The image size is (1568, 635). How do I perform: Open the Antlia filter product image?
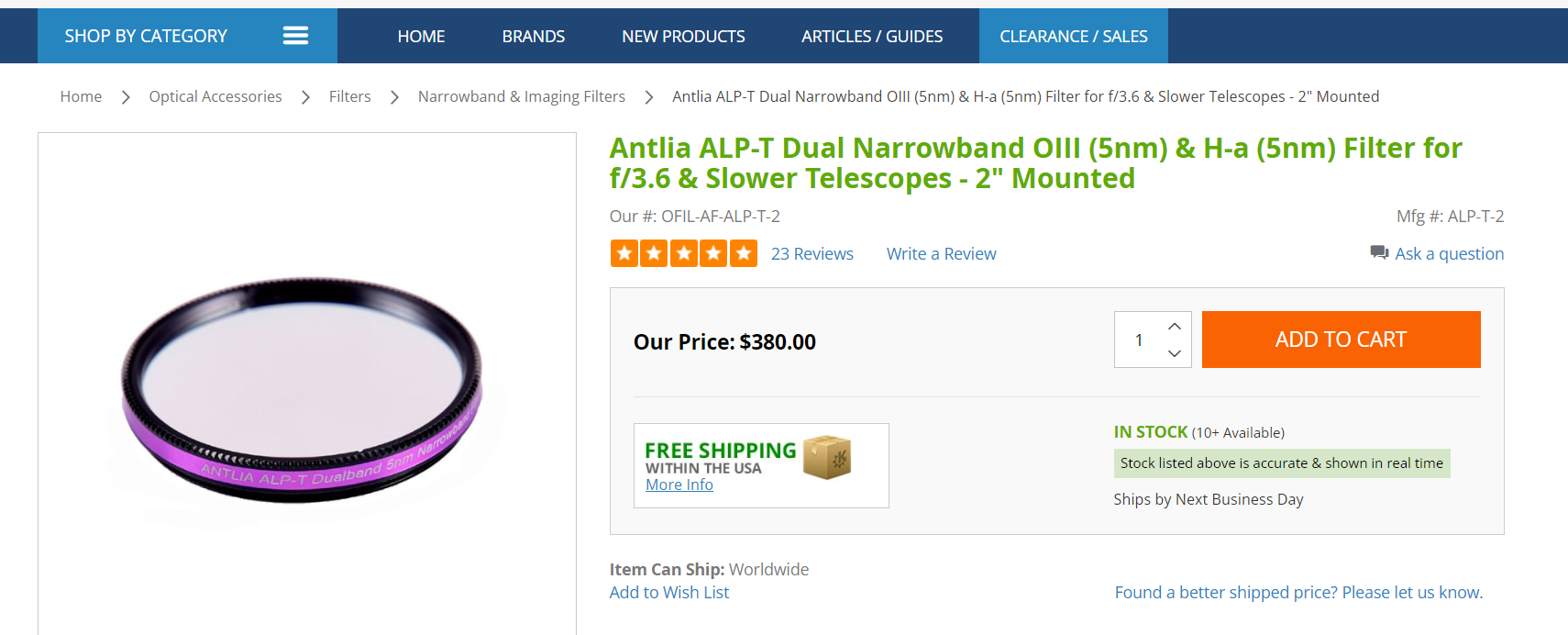pos(306,390)
